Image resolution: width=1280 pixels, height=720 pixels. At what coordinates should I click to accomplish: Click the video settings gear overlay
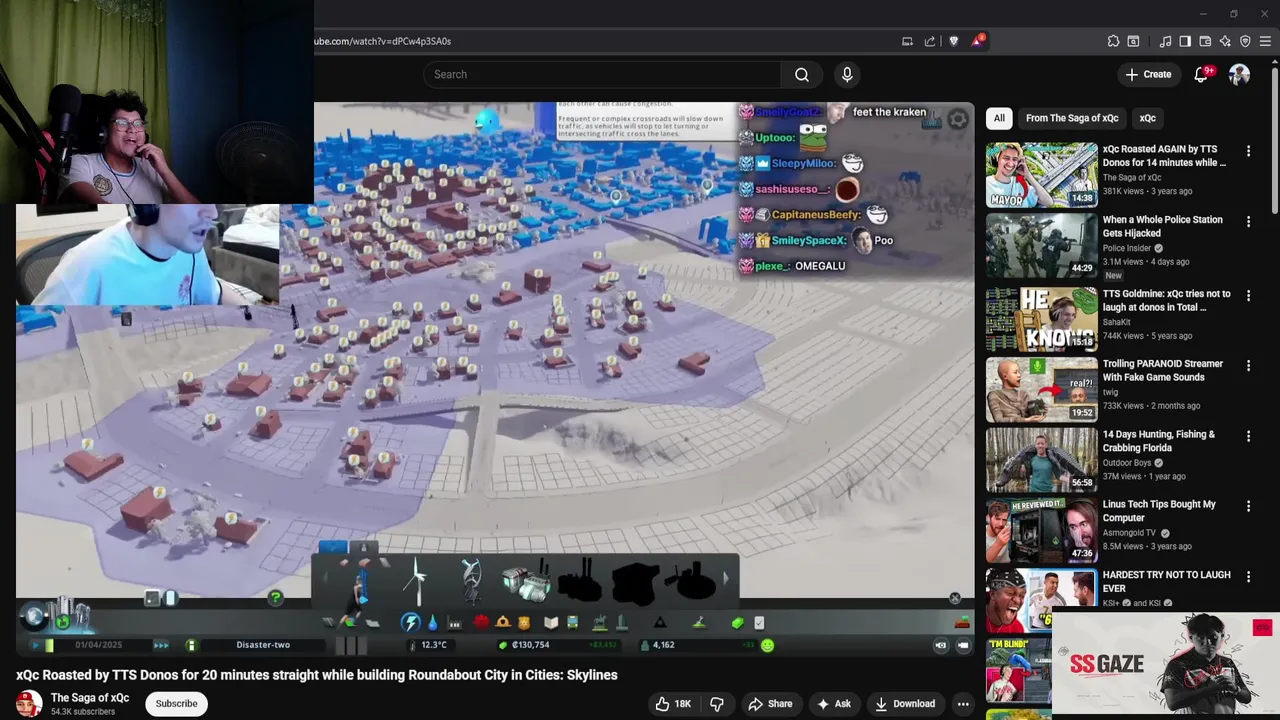point(958,120)
